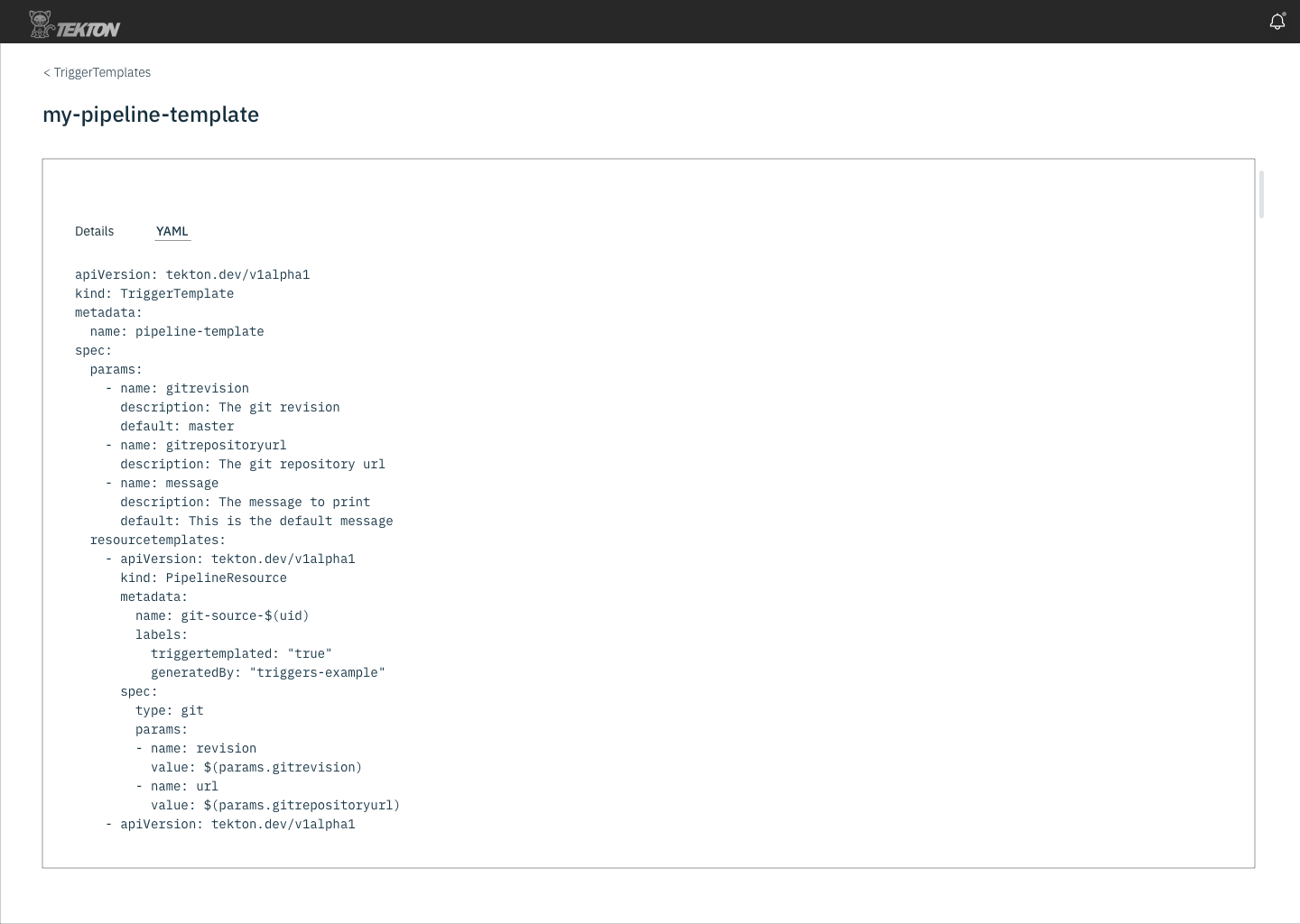
Task: Click the generatedBy: "triggers-example" label
Action: (x=267, y=672)
